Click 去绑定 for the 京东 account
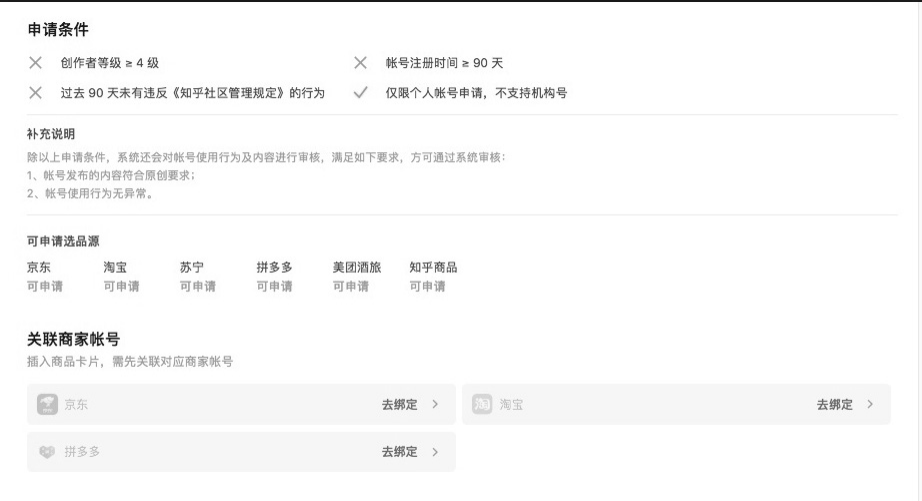Screen dimensions: 922x501 pyautogui.click(x=399, y=405)
